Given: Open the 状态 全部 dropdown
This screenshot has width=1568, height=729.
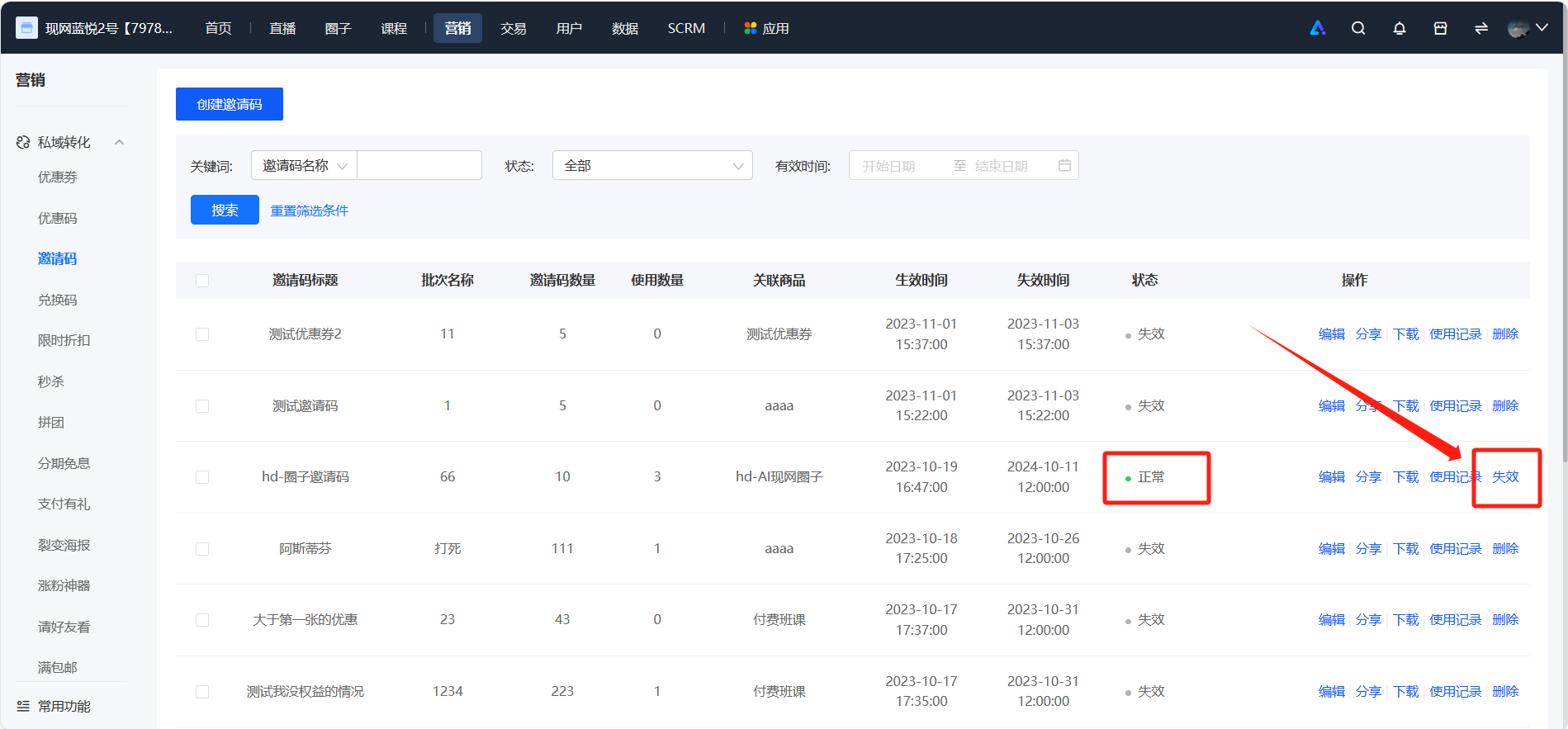Looking at the screenshot, I should [652, 165].
